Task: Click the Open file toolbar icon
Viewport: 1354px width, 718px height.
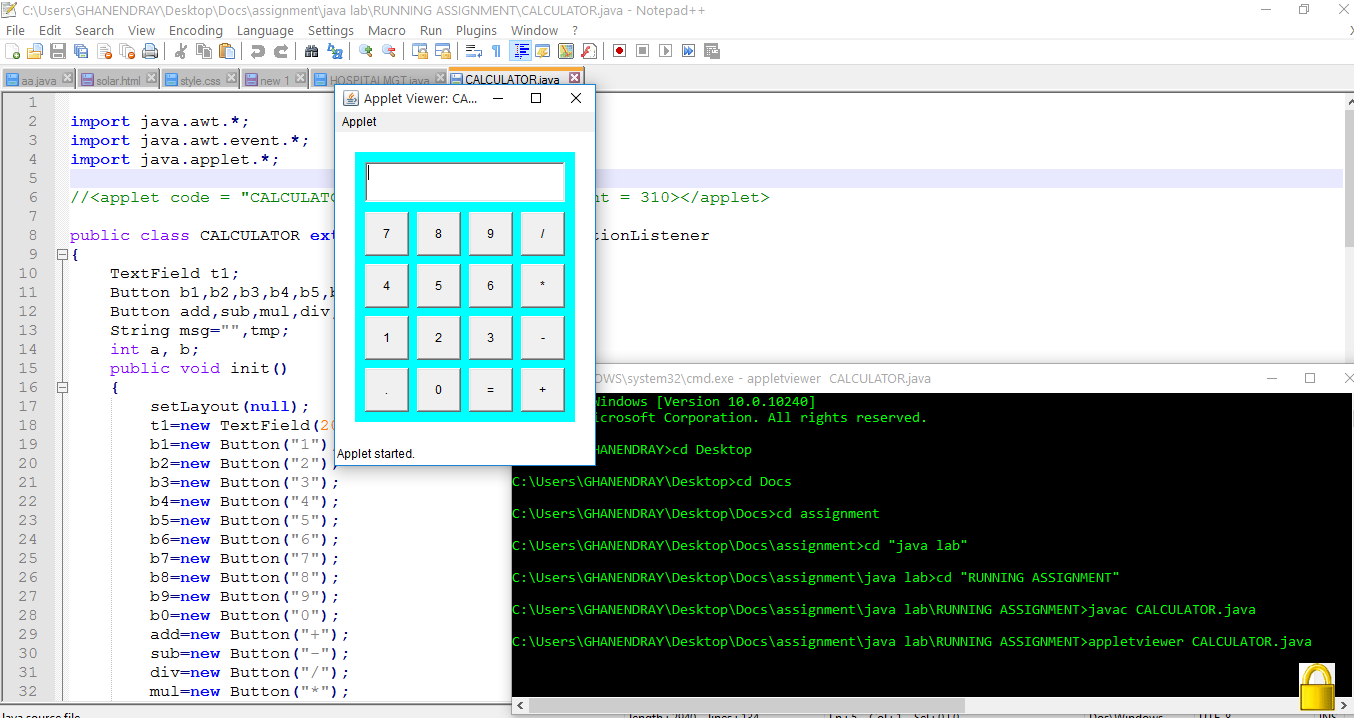Action: click(x=35, y=51)
